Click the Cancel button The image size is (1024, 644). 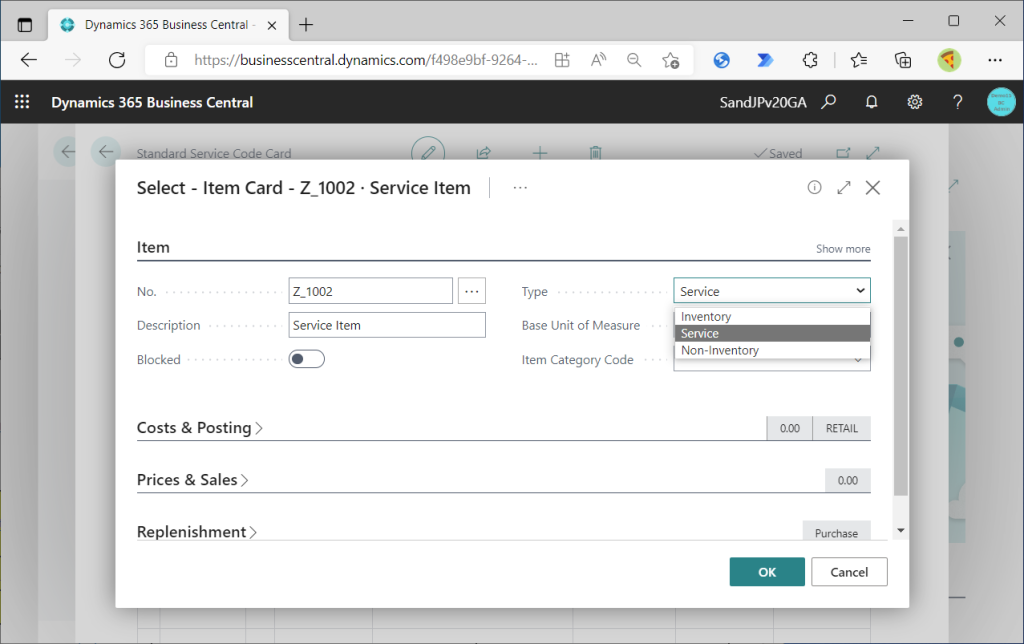(x=849, y=572)
